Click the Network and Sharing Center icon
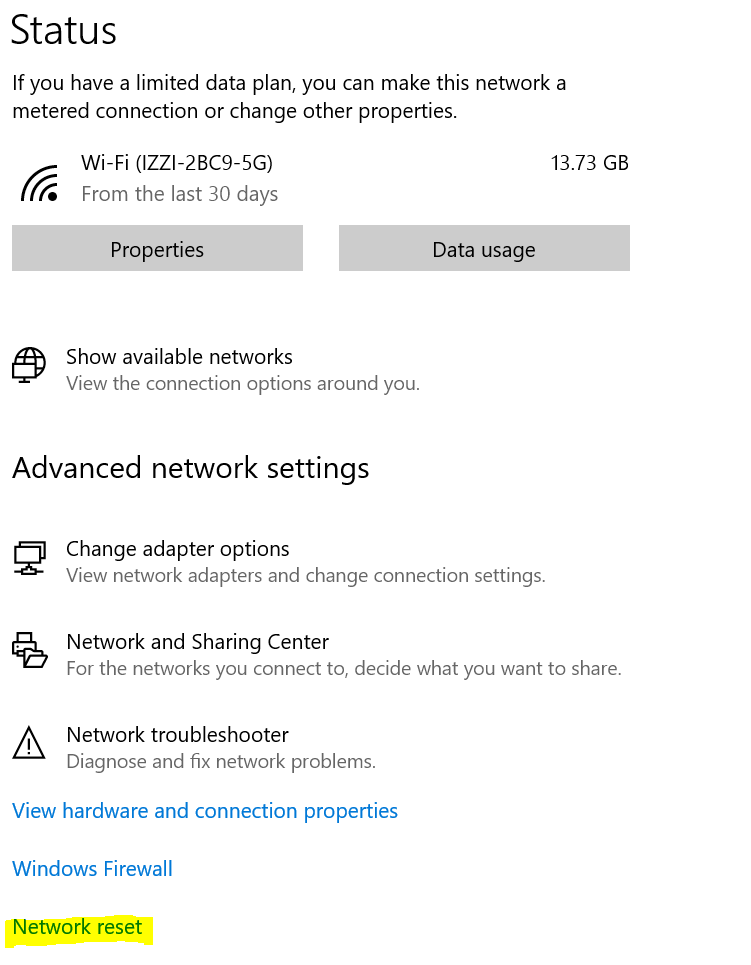The image size is (751, 965). (30, 650)
